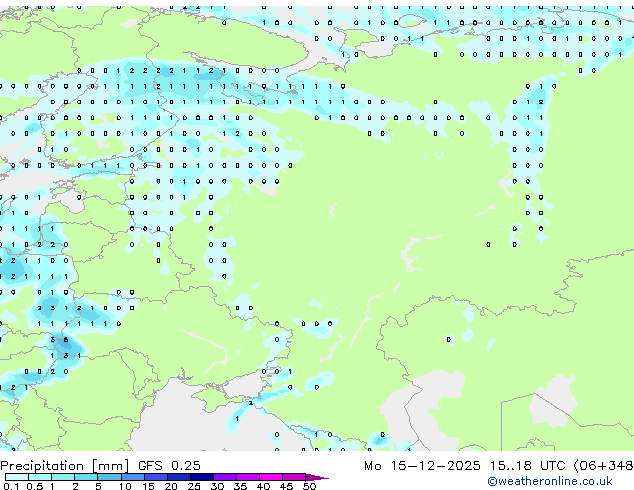
Task: Select the 35–40 mm legend color swatch
Action: pyautogui.click(x=248, y=477)
